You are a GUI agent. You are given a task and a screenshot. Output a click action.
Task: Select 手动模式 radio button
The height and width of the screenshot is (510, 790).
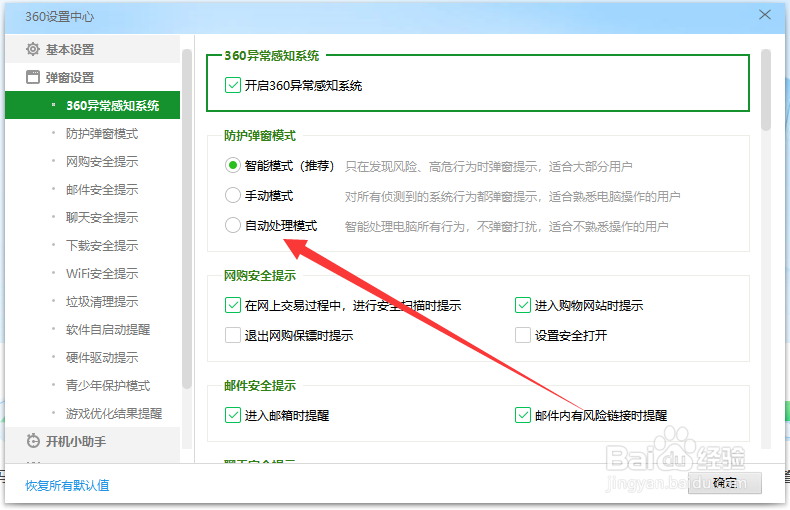(x=232, y=196)
